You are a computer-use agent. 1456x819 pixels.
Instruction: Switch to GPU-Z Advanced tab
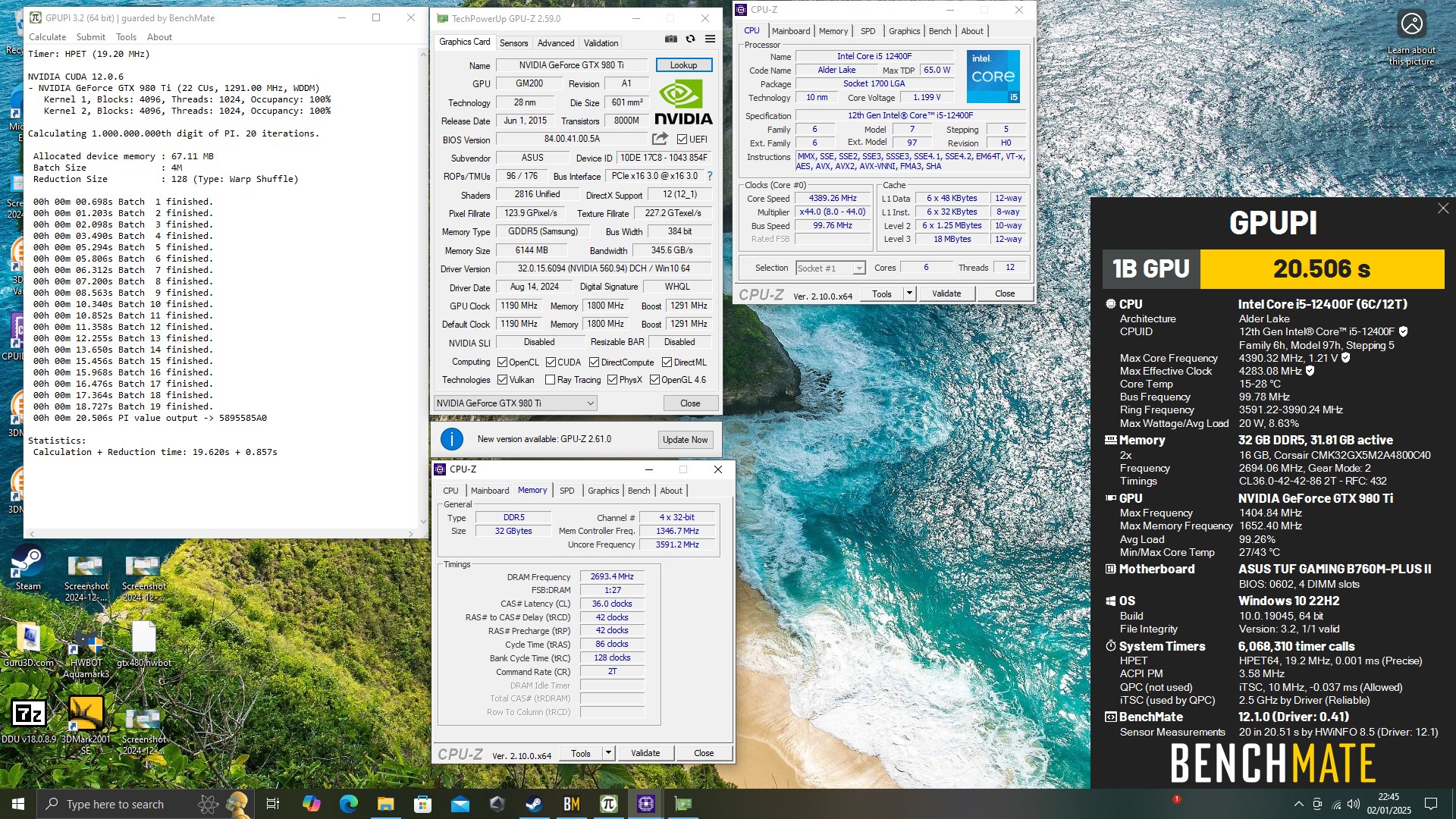(556, 43)
